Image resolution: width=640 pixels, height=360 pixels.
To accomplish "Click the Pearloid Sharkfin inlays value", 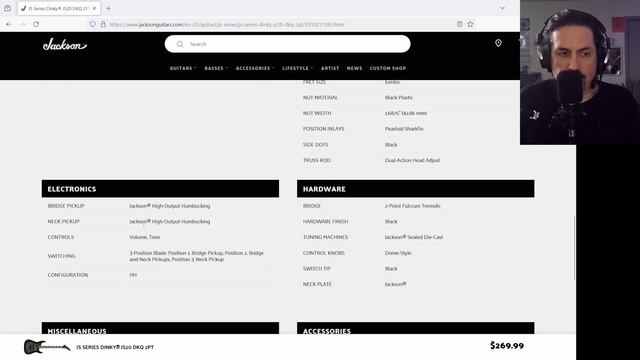I will [404, 129].
